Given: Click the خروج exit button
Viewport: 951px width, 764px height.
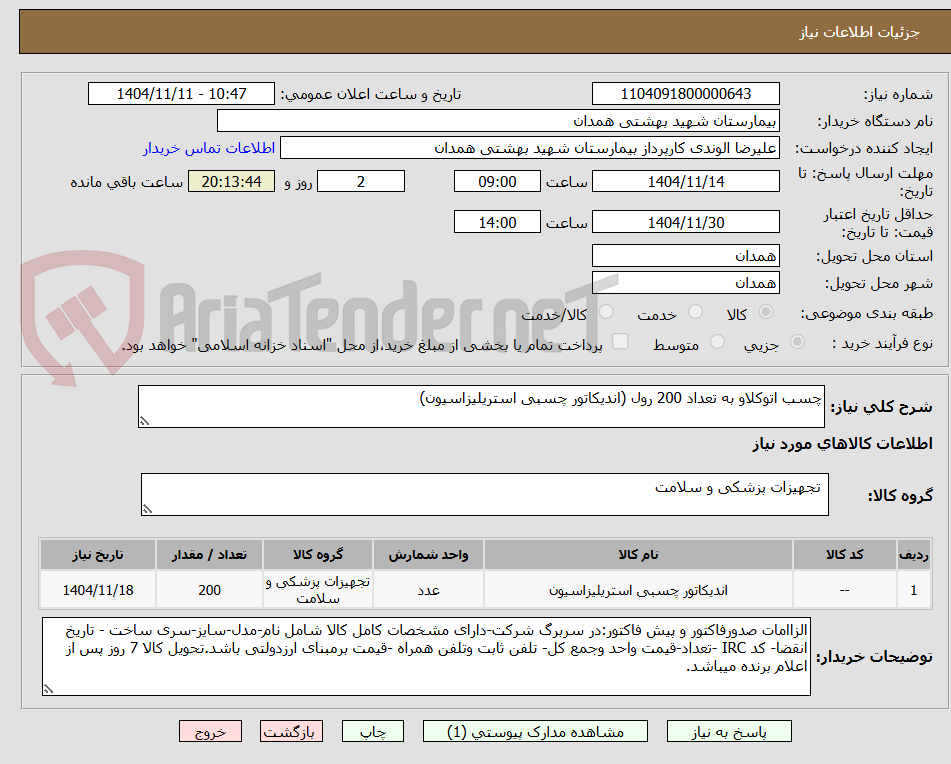Looking at the screenshot, I should [210, 731].
